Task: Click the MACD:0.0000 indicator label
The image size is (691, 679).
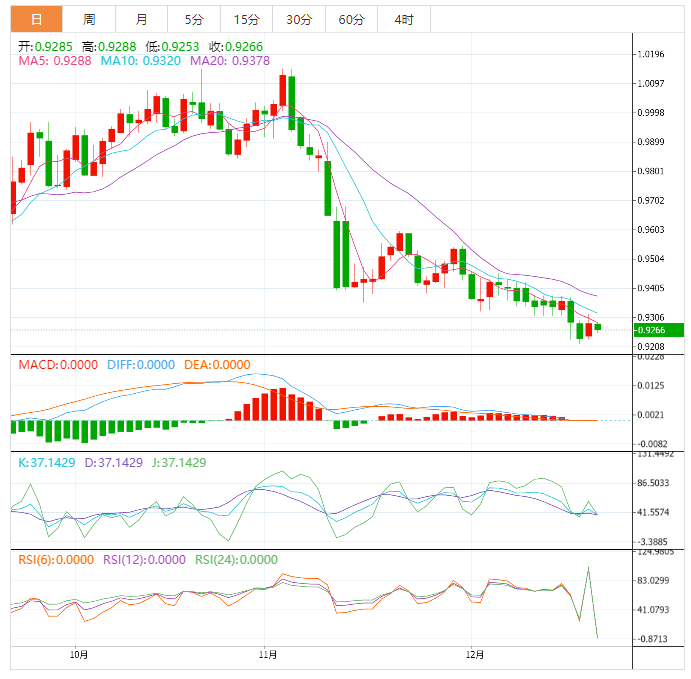Action: click(x=58, y=365)
